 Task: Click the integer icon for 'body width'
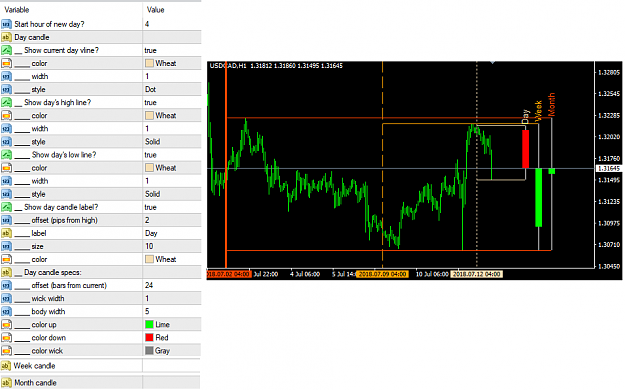coord(6,312)
